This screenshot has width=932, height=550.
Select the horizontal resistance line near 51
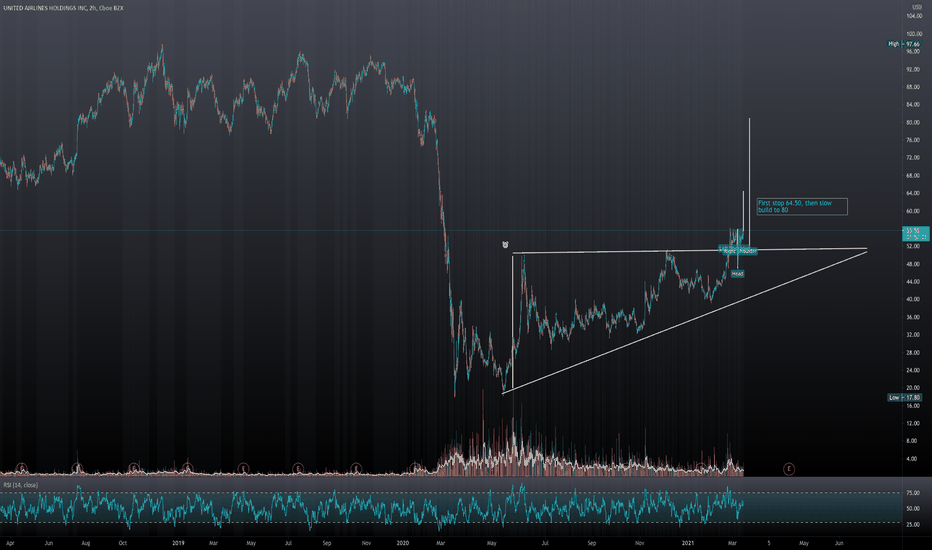(x=689, y=250)
